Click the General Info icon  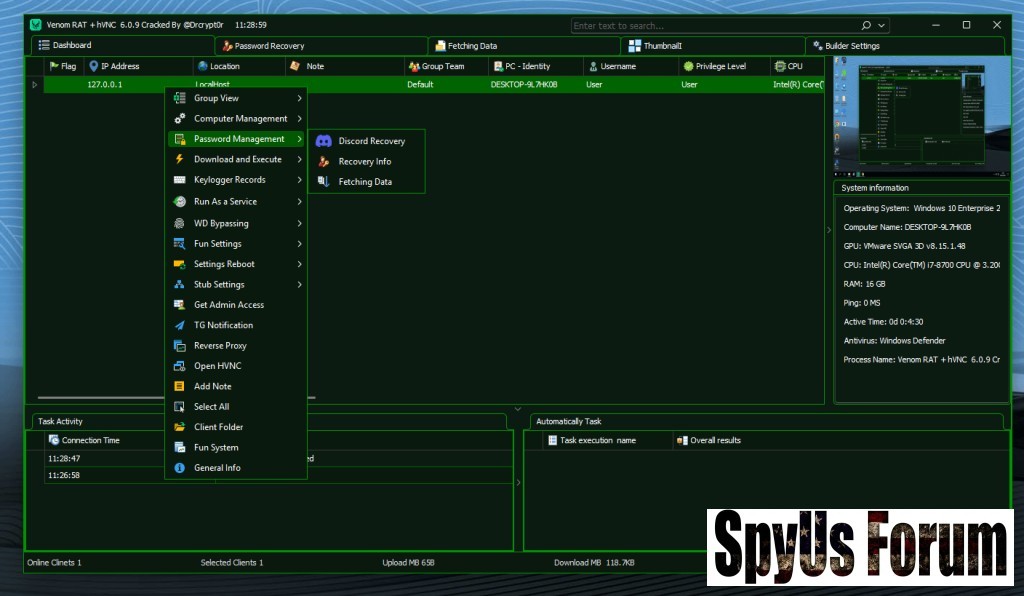tap(179, 468)
